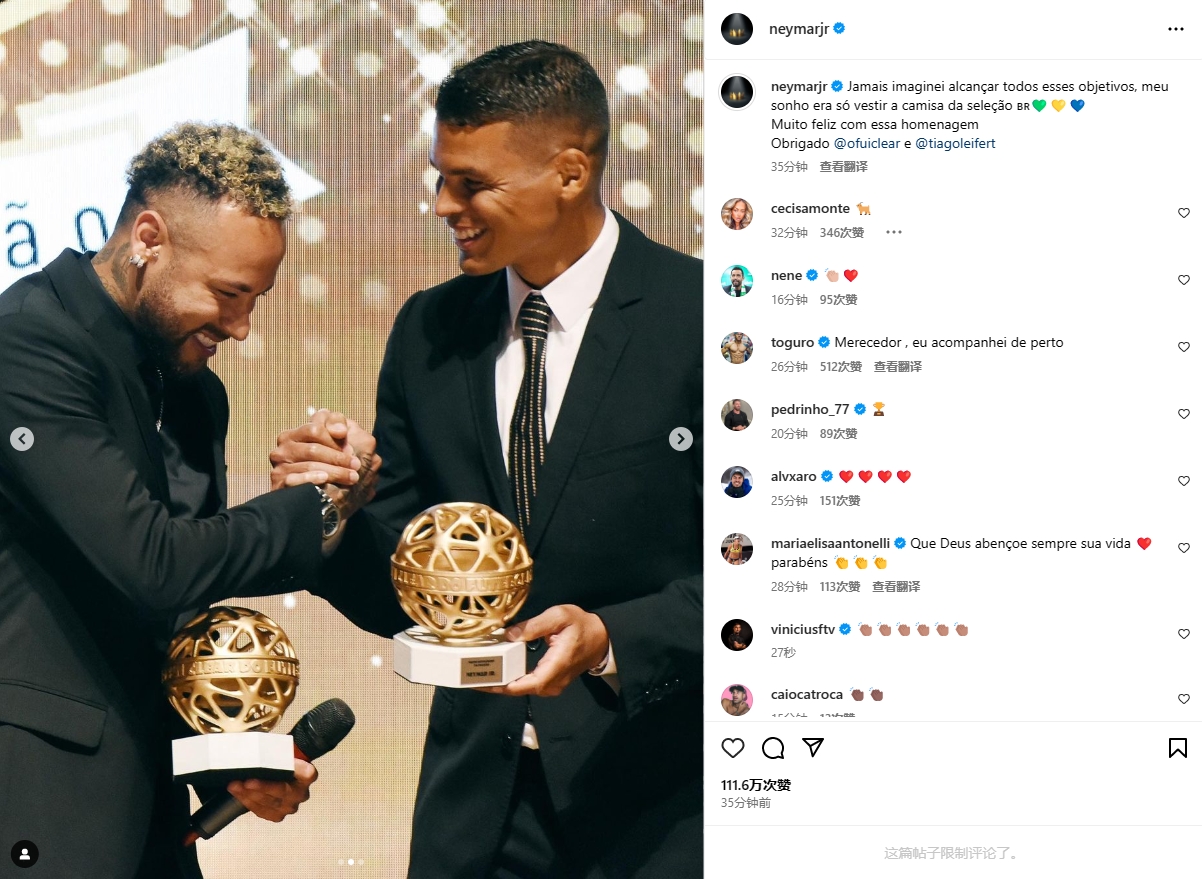Open the comment bubble icon
1202x879 pixels.
pyautogui.click(x=773, y=748)
